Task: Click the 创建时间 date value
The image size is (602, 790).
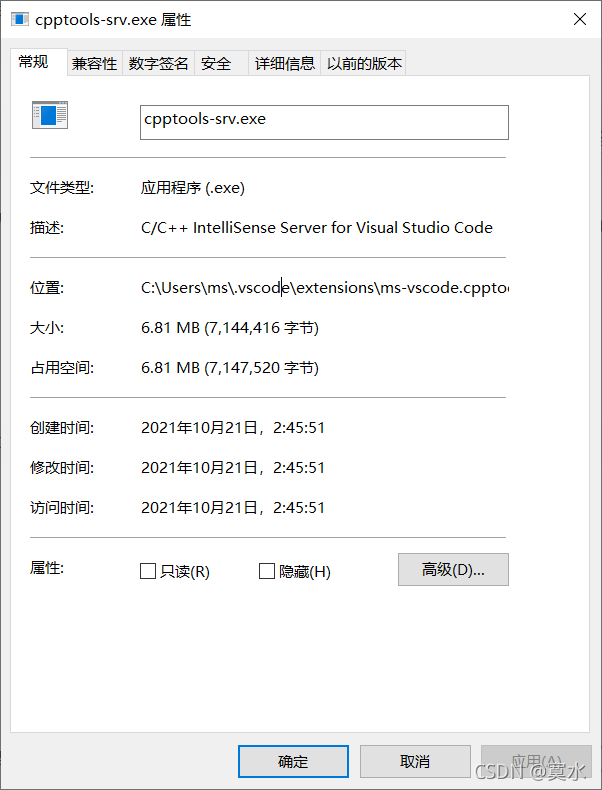Action: point(233,428)
